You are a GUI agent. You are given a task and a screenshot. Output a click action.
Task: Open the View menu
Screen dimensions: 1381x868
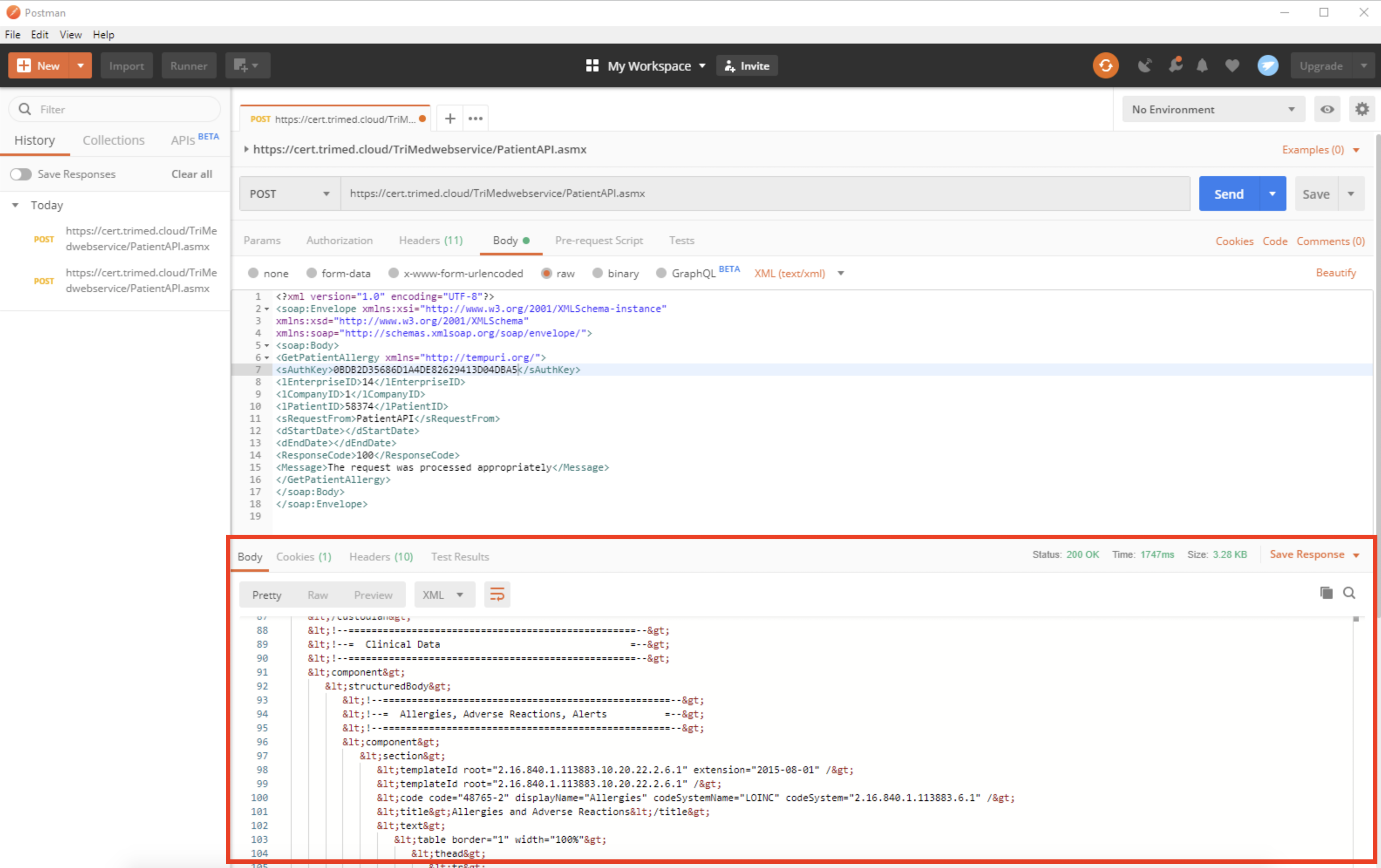pos(71,34)
